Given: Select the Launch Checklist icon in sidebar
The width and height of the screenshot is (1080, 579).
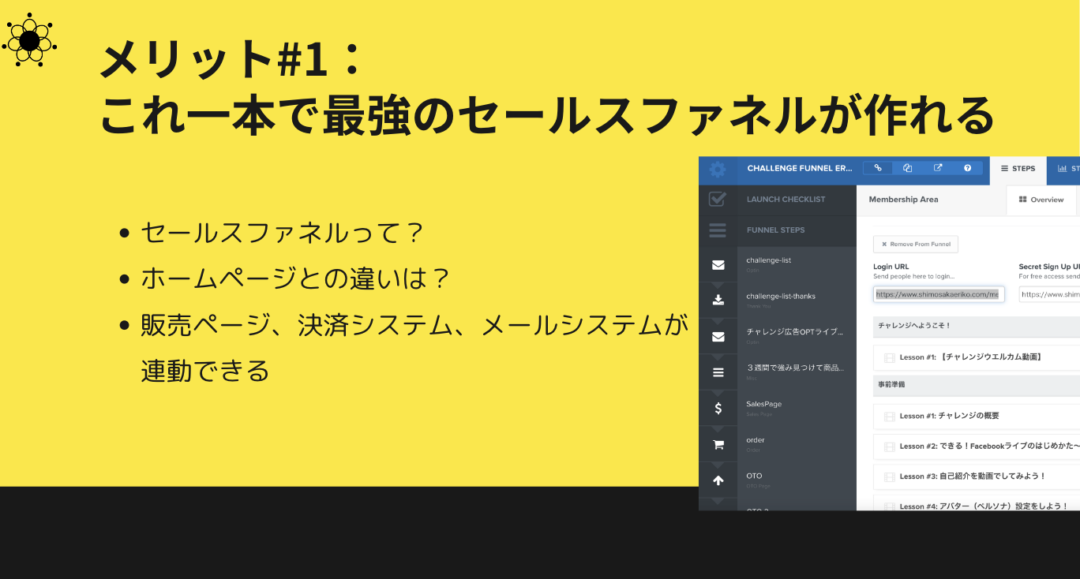Looking at the screenshot, I should tap(716, 197).
